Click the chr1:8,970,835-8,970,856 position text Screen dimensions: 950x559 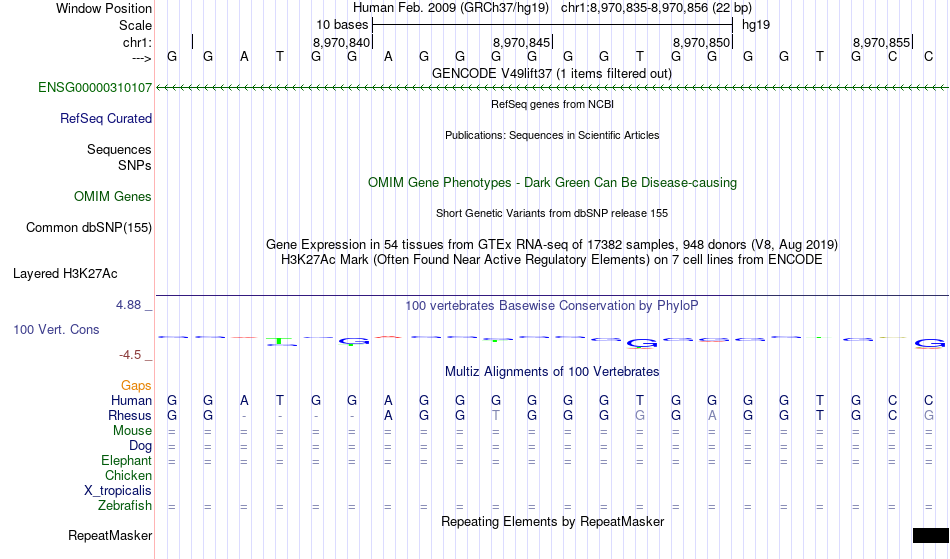pos(656,8)
